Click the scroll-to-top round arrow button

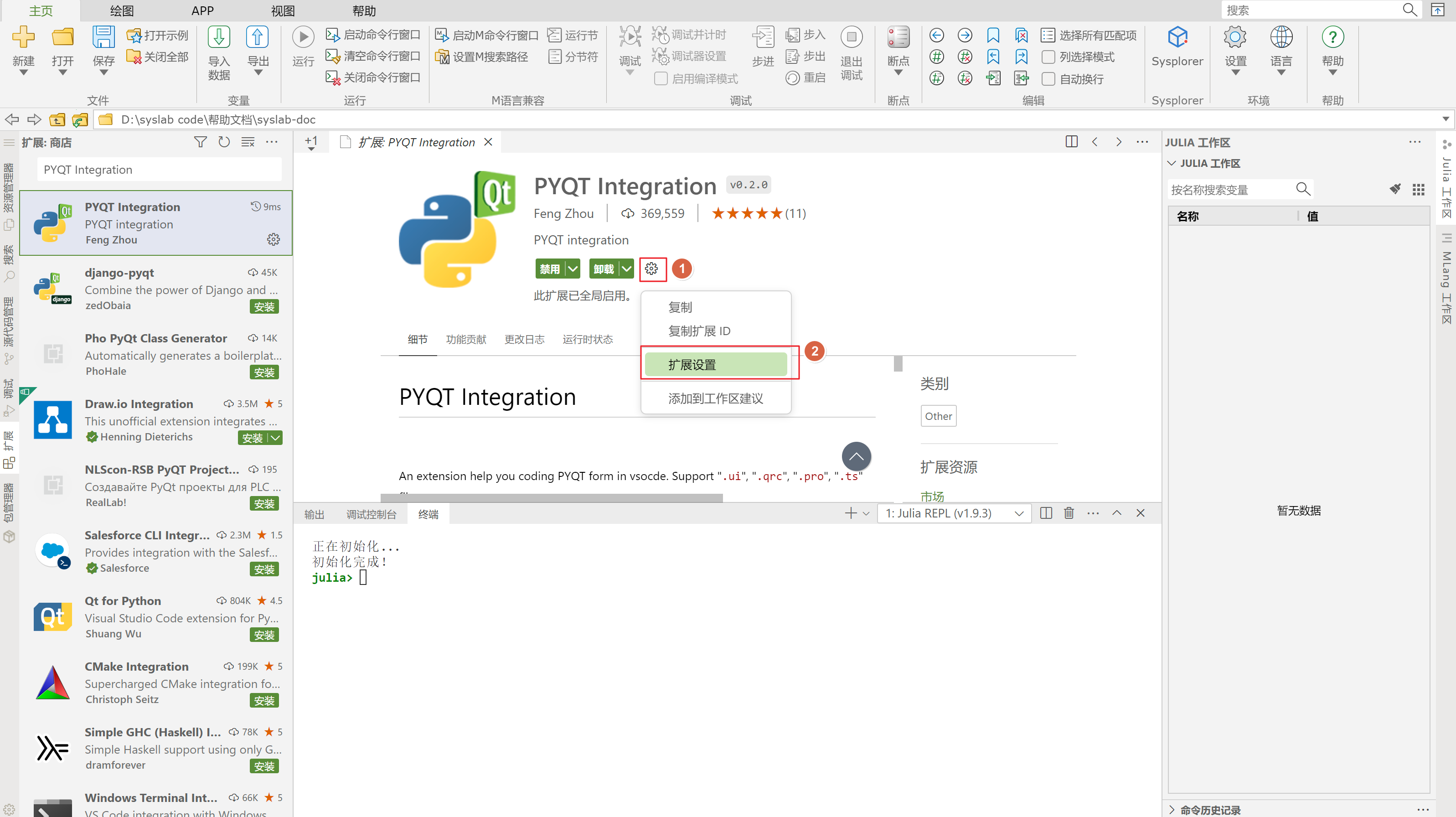[856, 456]
